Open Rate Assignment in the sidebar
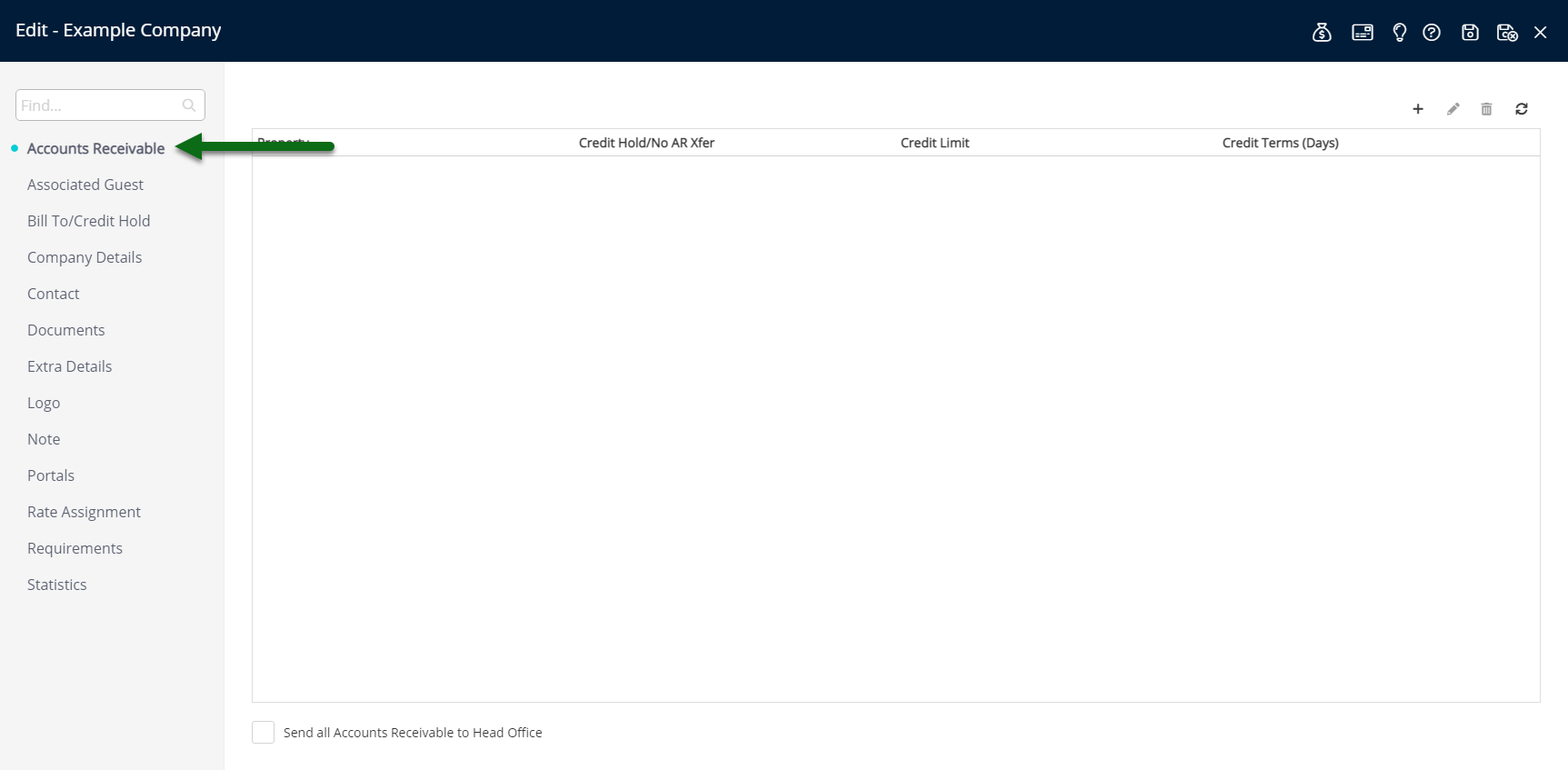Screen dimensions: 1568x770 coord(85,512)
